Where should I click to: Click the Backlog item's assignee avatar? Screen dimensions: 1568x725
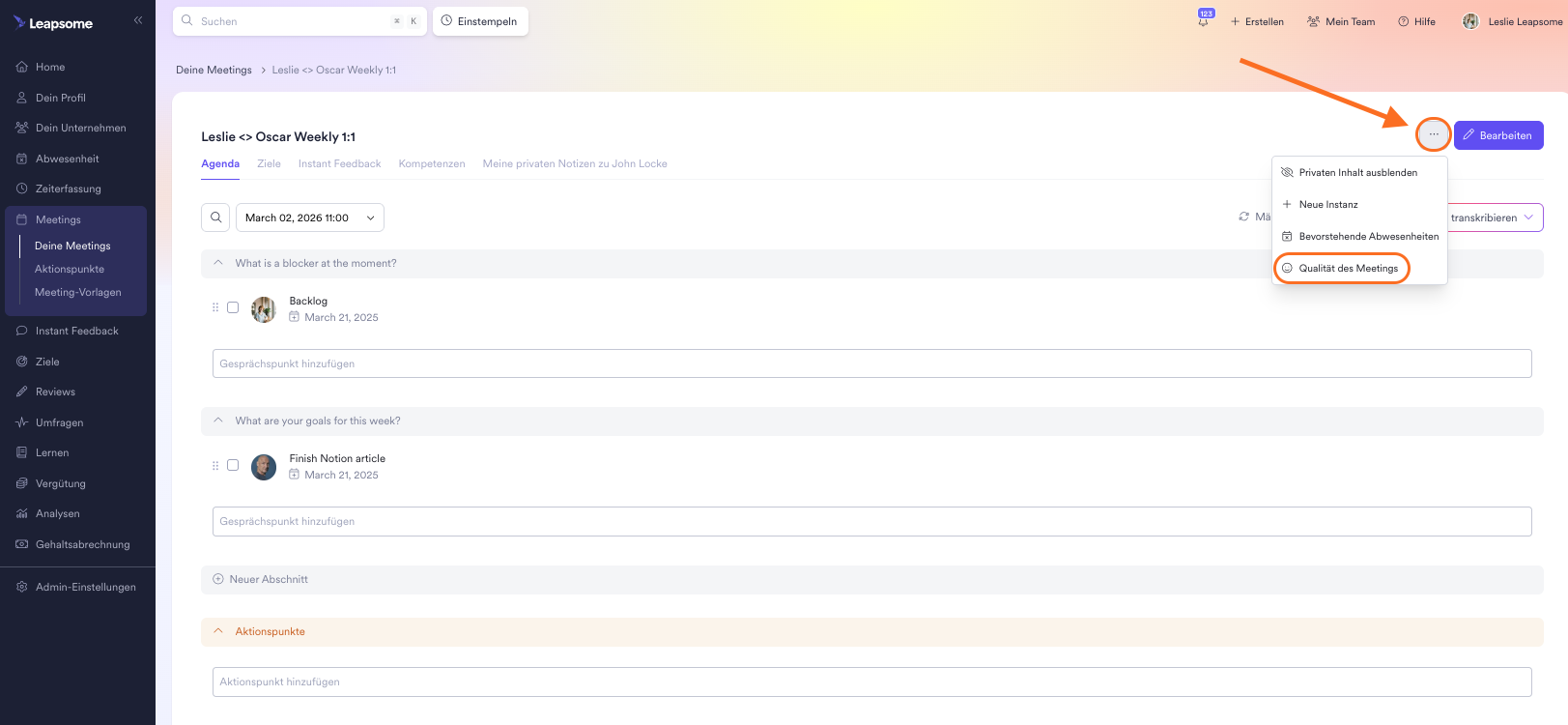[x=264, y=309]
